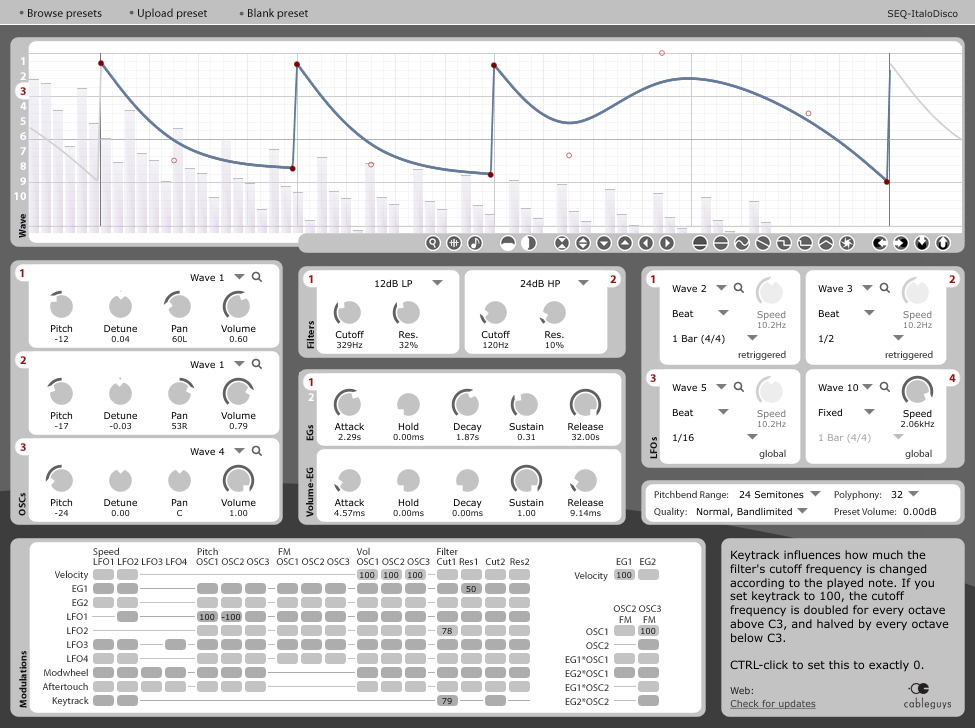Click EG1 to Res1 modulation slot showing 50
The width and height of the screenshot is (975, 728).
[x=471, y=589]
